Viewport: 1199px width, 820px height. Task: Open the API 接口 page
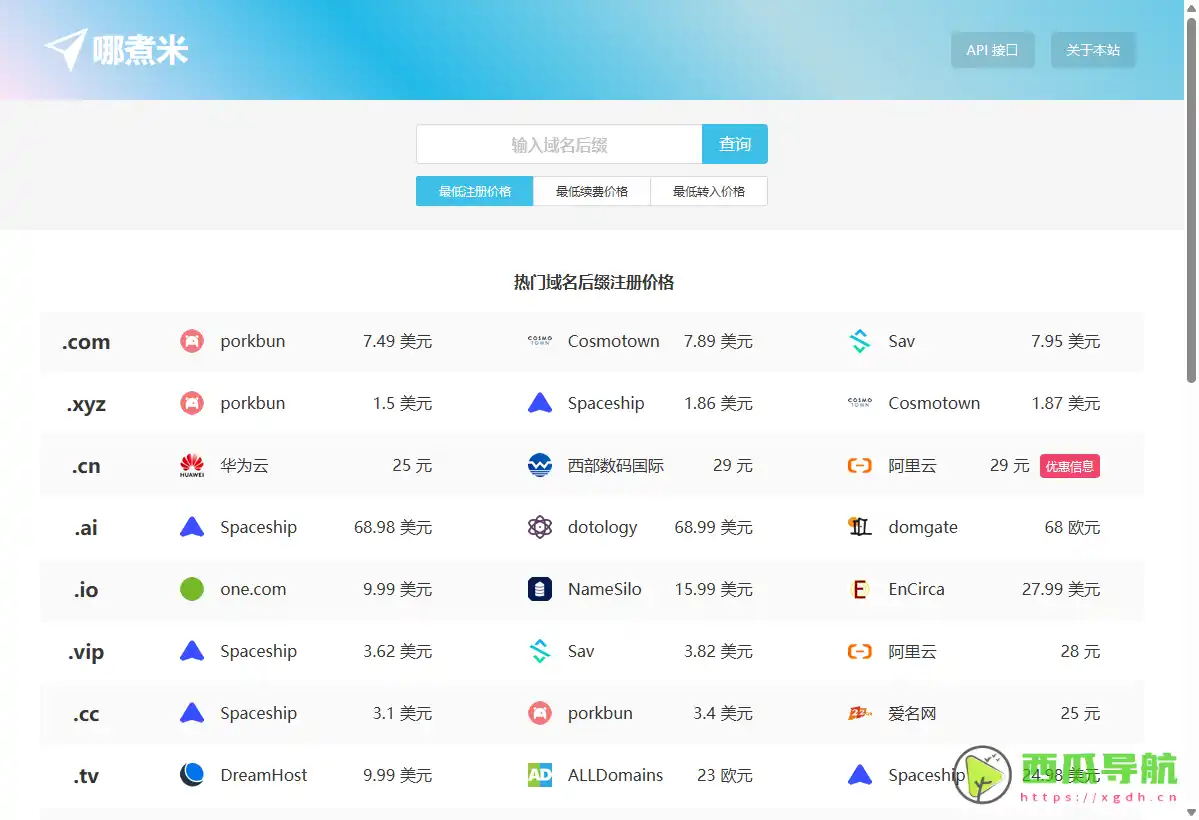tap(992, 50)
